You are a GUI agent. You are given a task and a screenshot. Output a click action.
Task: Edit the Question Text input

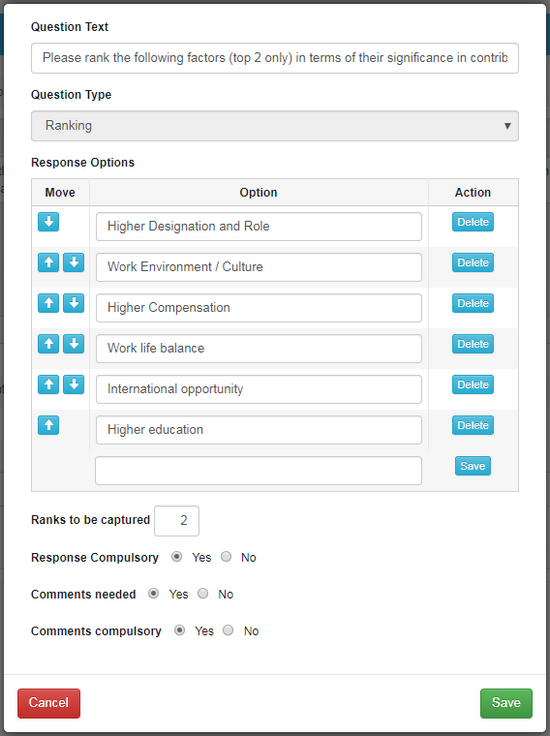tap(275, 58)
